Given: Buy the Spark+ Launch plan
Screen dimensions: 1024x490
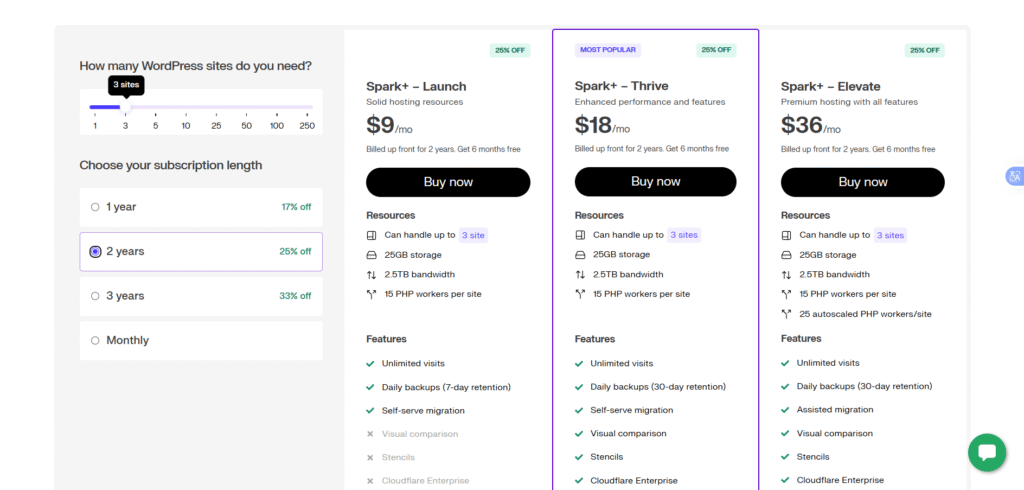Looking at the screenshot, I should [x=448, y=182].
